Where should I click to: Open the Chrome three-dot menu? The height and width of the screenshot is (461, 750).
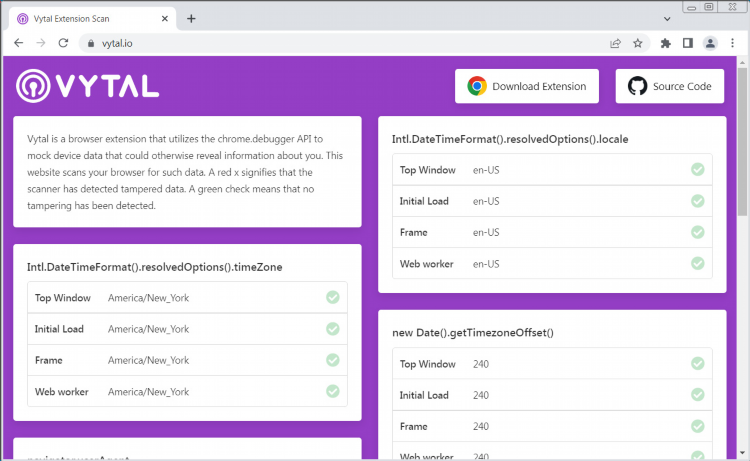(x=732, y=44)
